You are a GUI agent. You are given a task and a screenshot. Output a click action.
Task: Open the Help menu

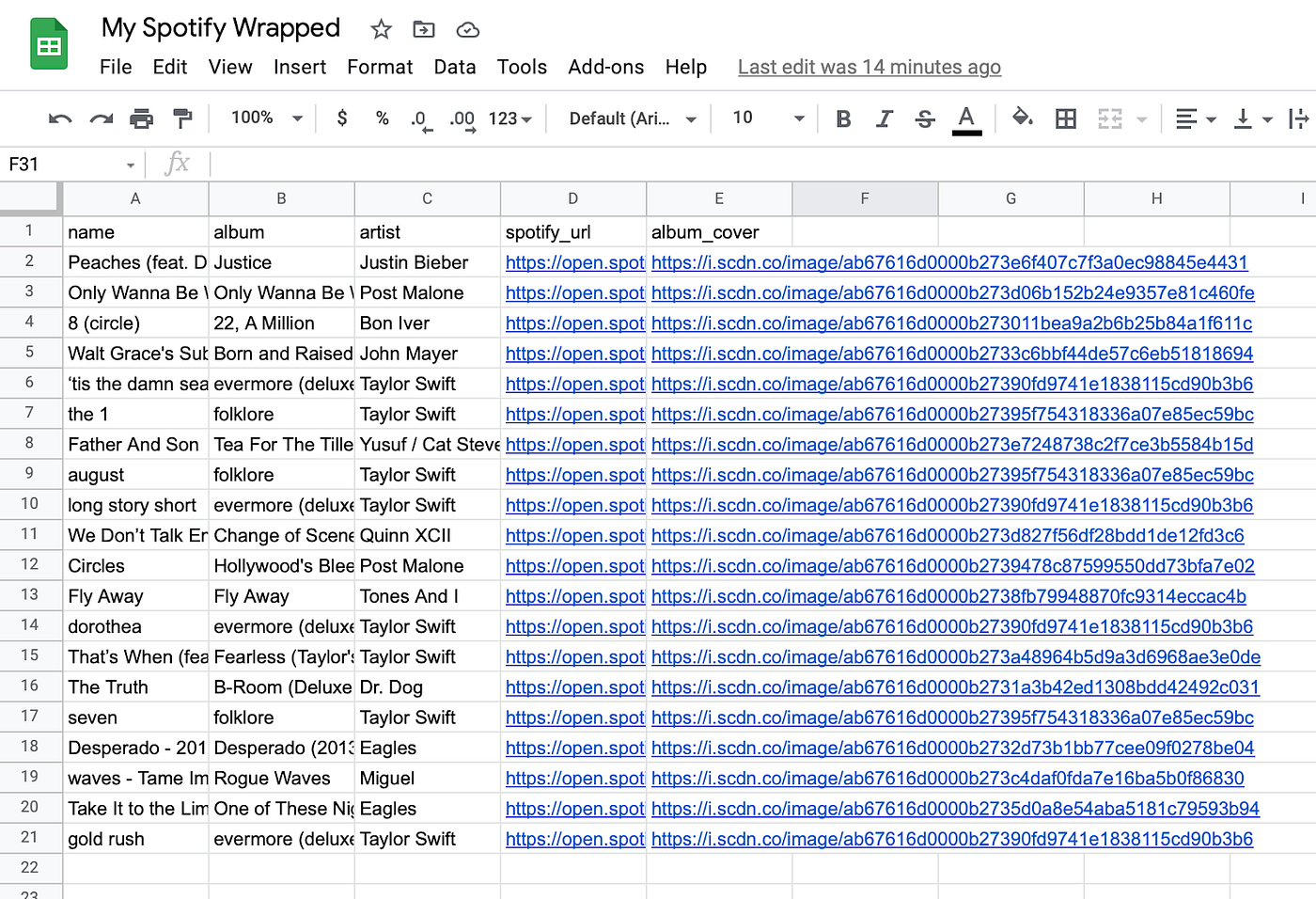686,67
